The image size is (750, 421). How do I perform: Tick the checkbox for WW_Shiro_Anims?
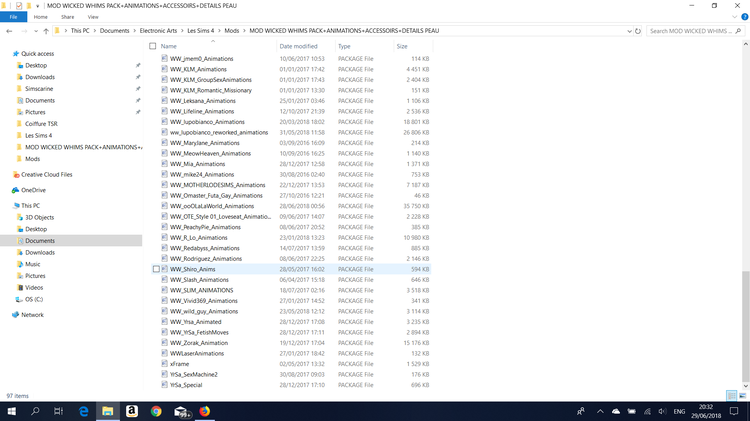click(x=156, y=269)
